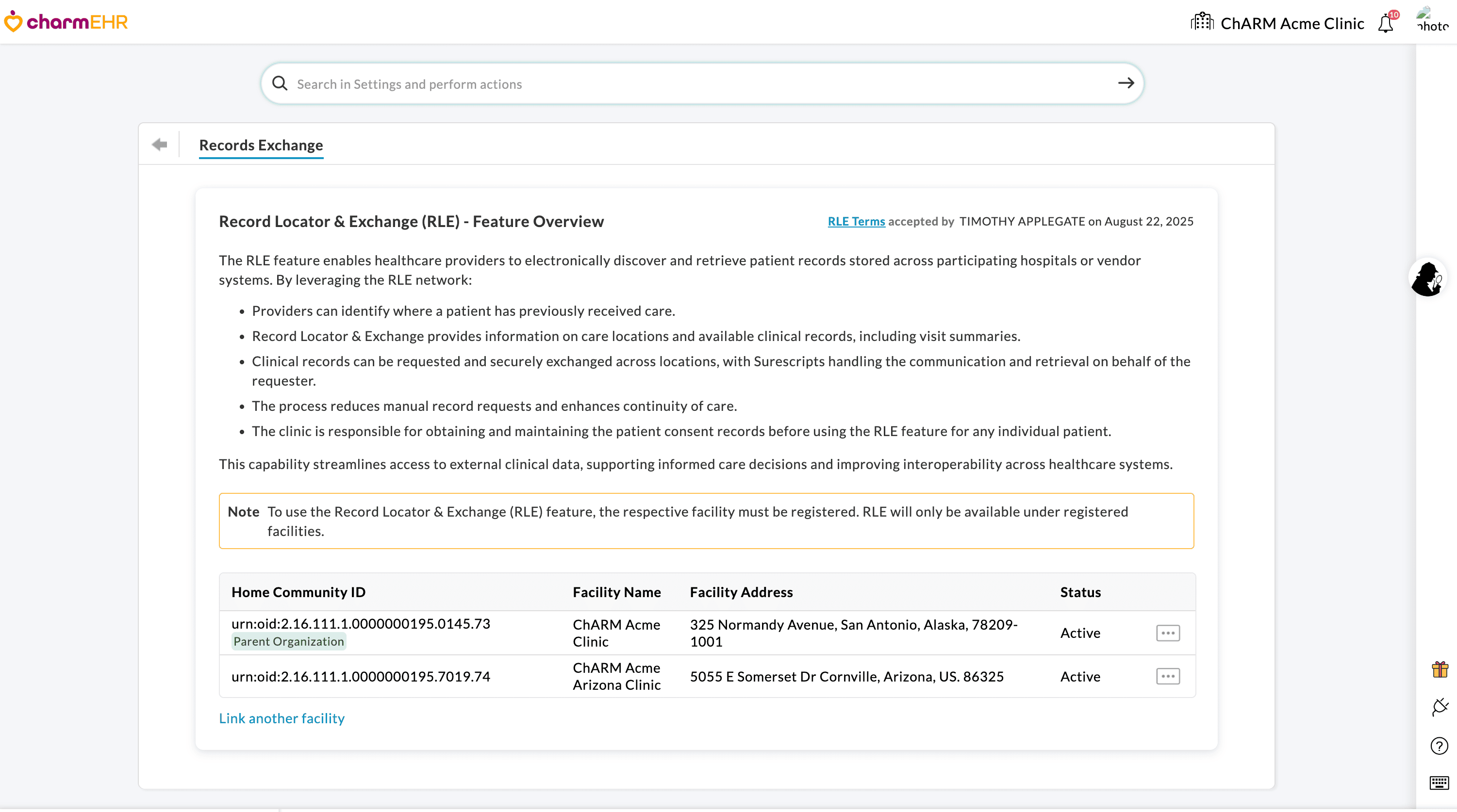
Task: Click the search magnifier icon
Action: tap(280, 84)
